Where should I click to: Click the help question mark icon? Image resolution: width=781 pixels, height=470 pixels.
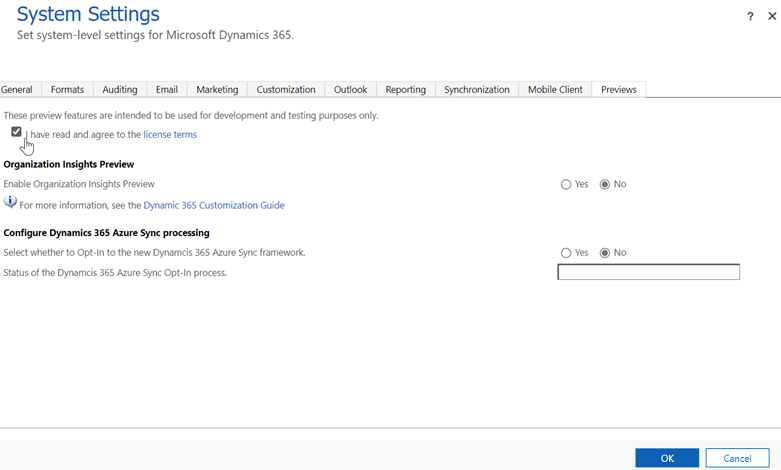click(750, 17)
